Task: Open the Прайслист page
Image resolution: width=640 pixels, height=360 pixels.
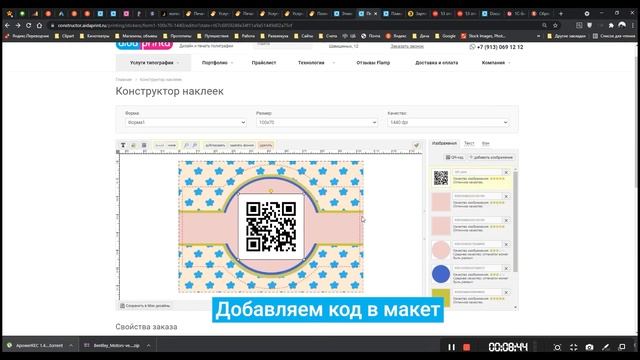Action: click(264, 63)
